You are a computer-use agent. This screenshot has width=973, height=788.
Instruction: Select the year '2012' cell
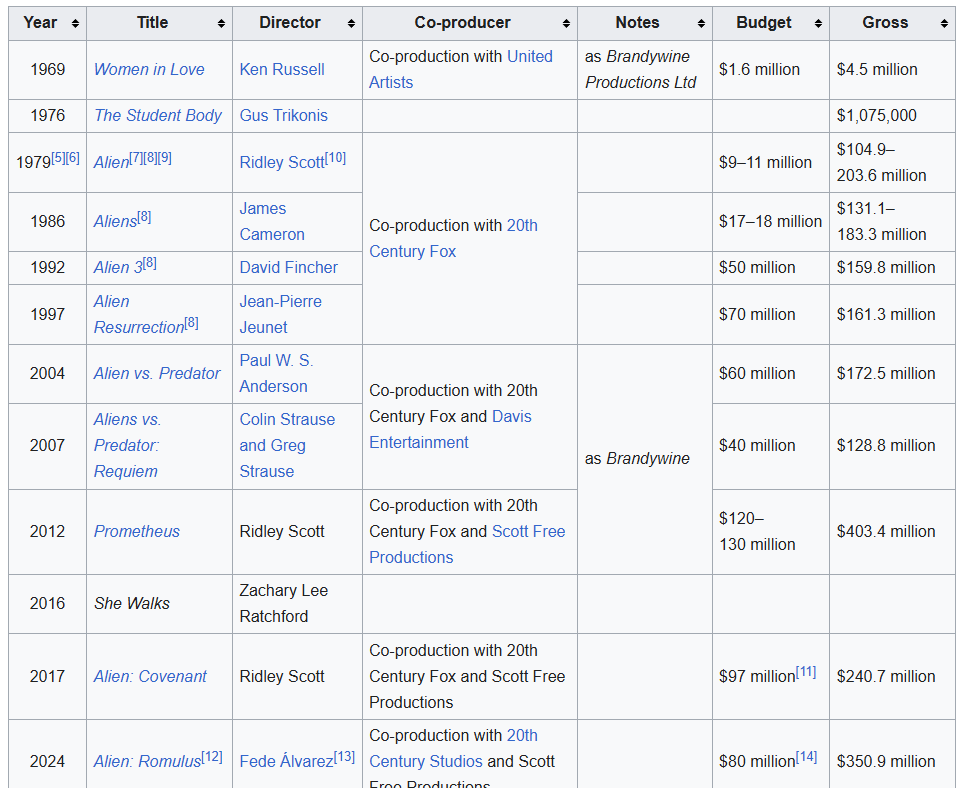pos(47,532)
